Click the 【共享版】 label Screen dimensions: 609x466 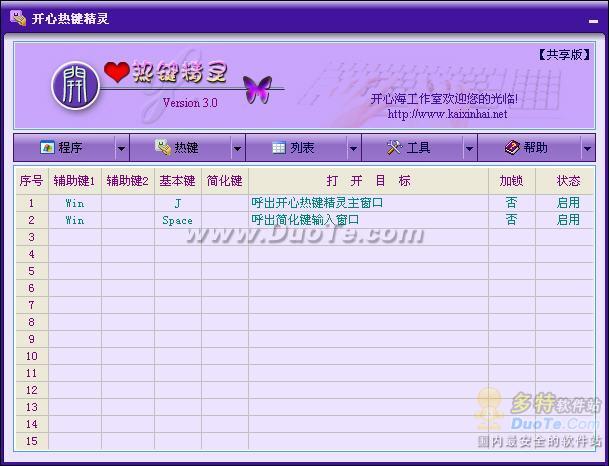click(564, 55)
